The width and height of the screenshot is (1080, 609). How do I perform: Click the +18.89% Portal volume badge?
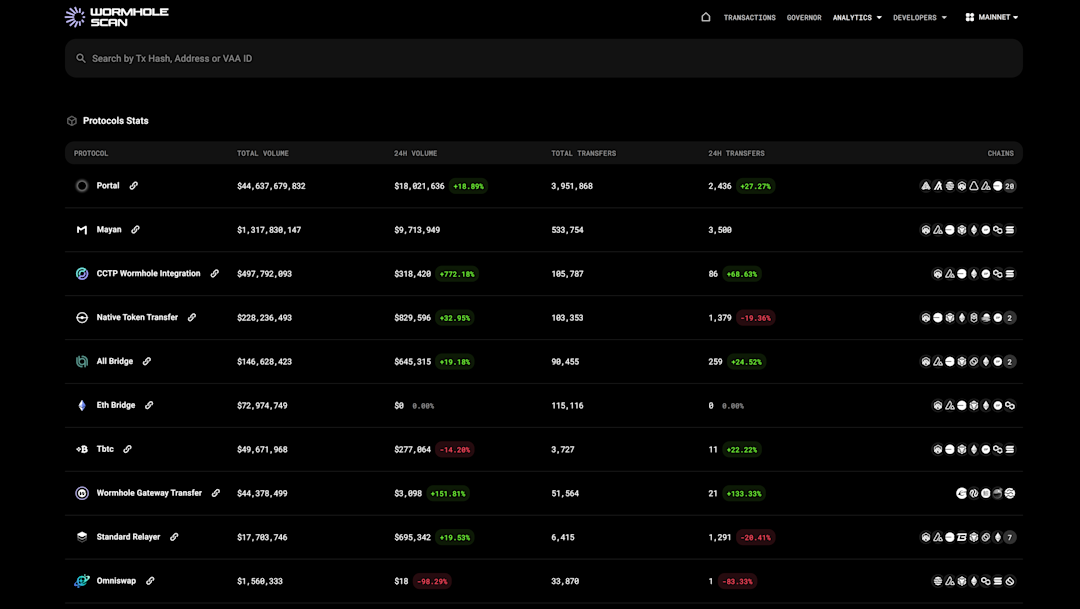point(468,186)
